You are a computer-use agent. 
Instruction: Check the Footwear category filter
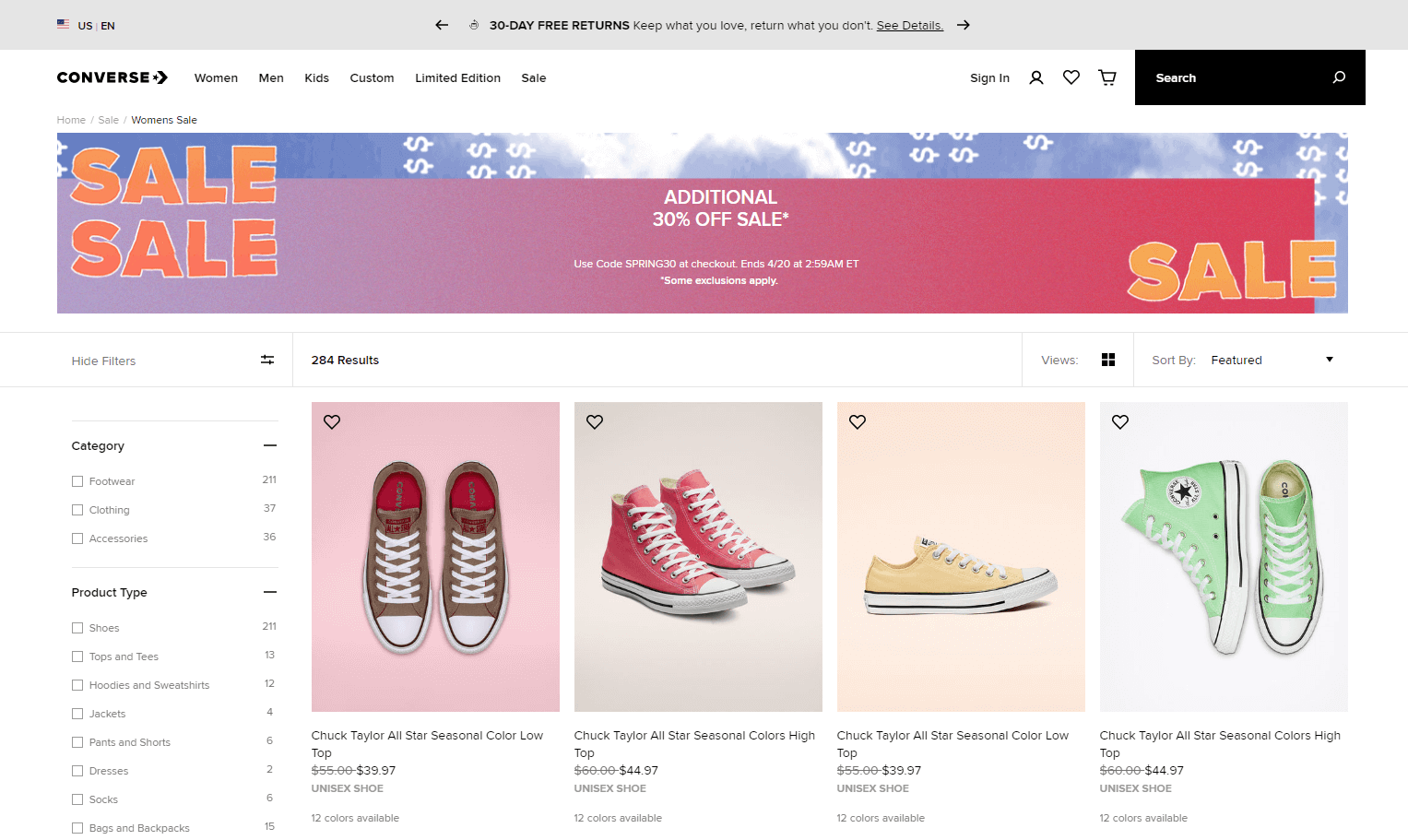pyautogui.click(x=77, y=481)
